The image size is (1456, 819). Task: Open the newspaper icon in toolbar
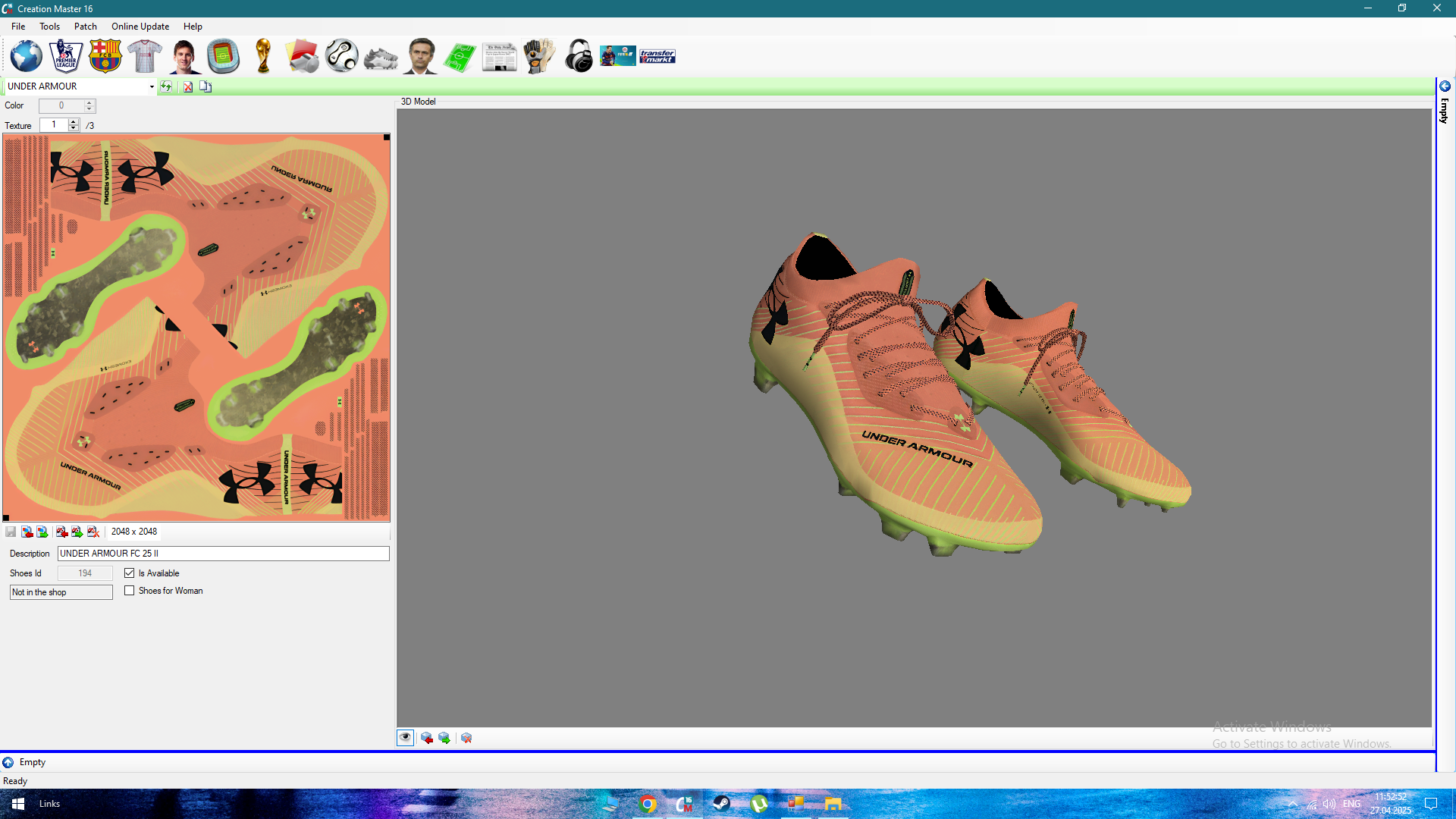click(x=499, y=58)
